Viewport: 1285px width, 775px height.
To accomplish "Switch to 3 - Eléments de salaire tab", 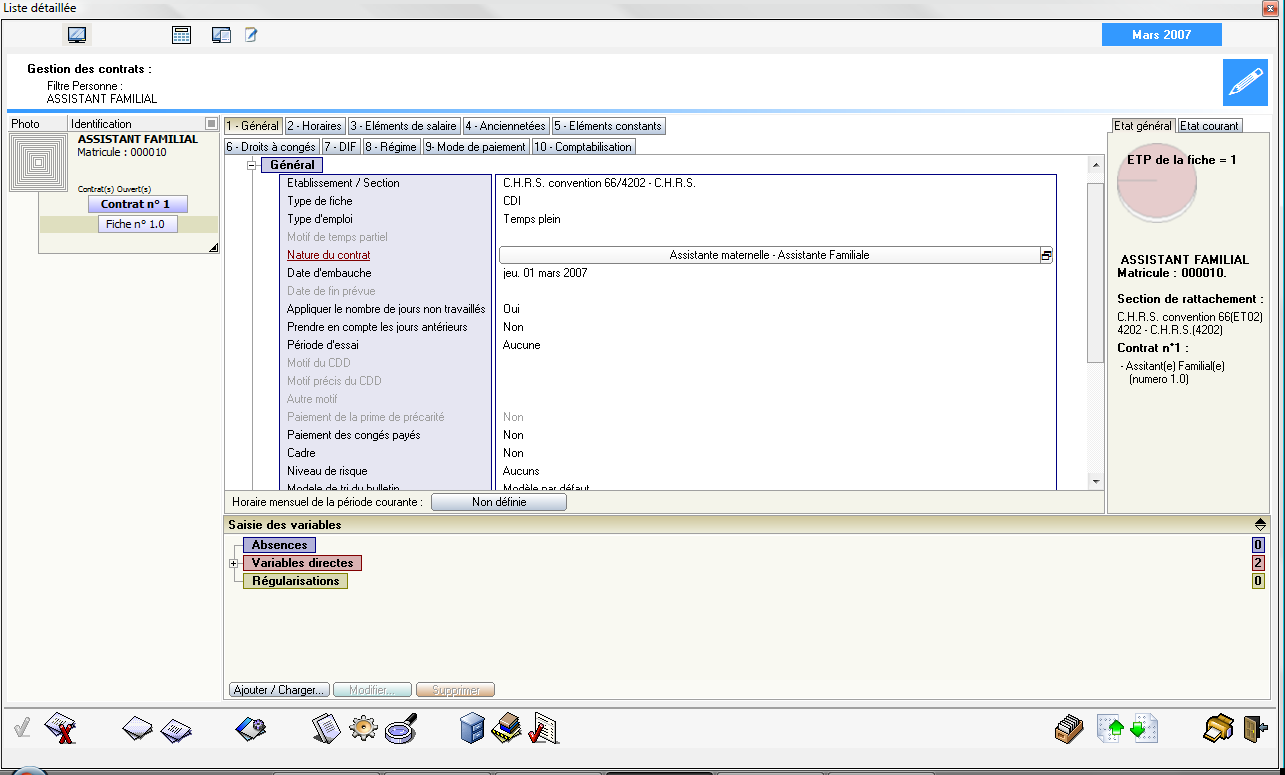I will point(404,126).
